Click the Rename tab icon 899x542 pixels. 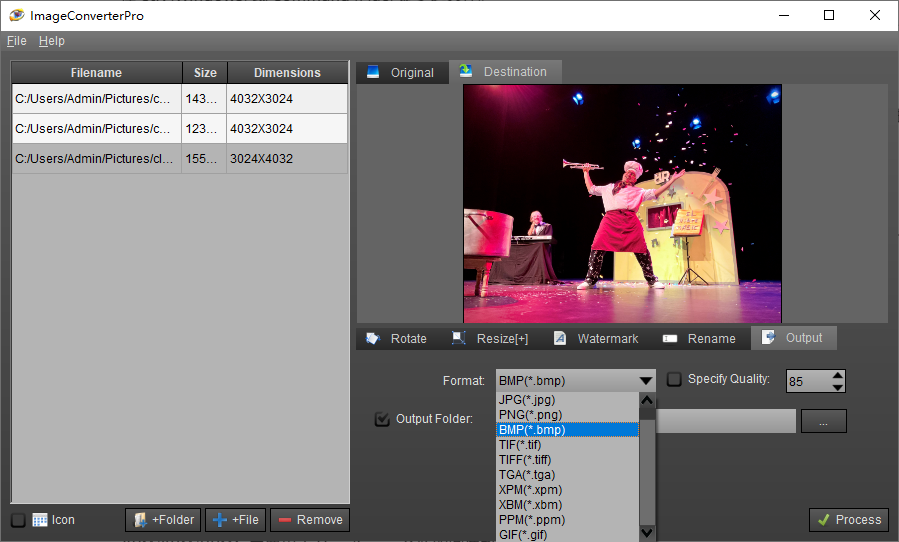coord(670,339)
